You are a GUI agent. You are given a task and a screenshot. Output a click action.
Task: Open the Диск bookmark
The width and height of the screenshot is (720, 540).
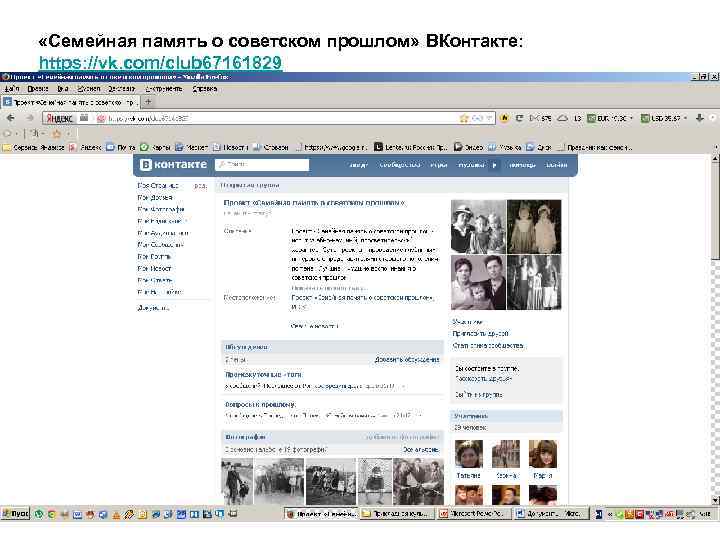539,147
